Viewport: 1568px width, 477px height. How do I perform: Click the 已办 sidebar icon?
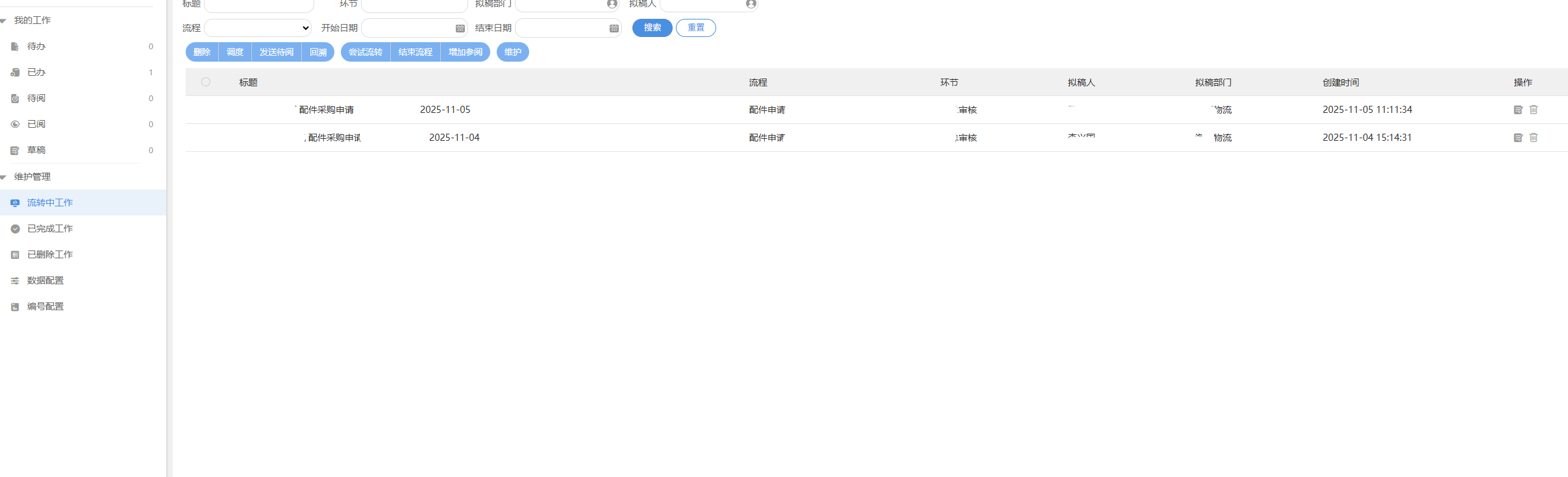[15, 73]
